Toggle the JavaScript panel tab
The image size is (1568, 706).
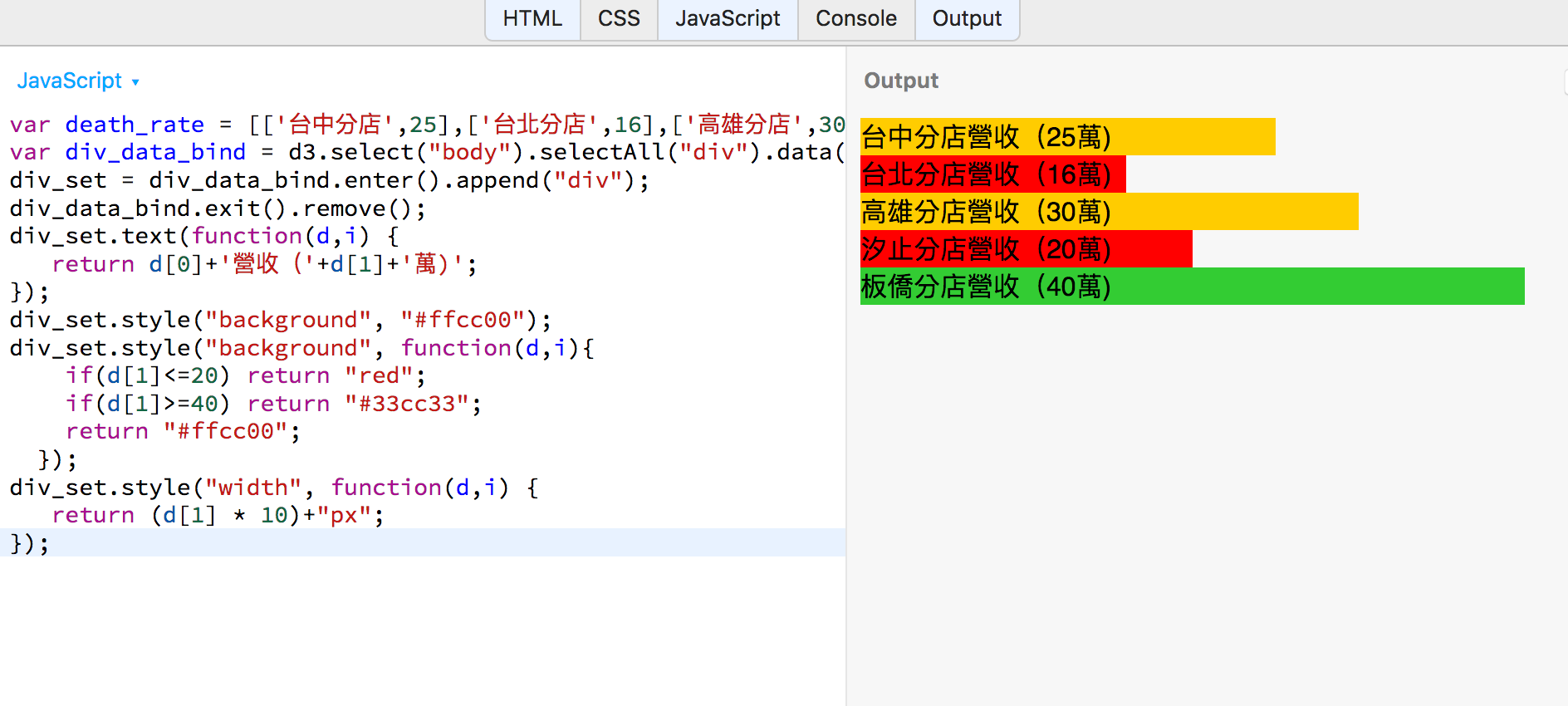coord(728,19)
